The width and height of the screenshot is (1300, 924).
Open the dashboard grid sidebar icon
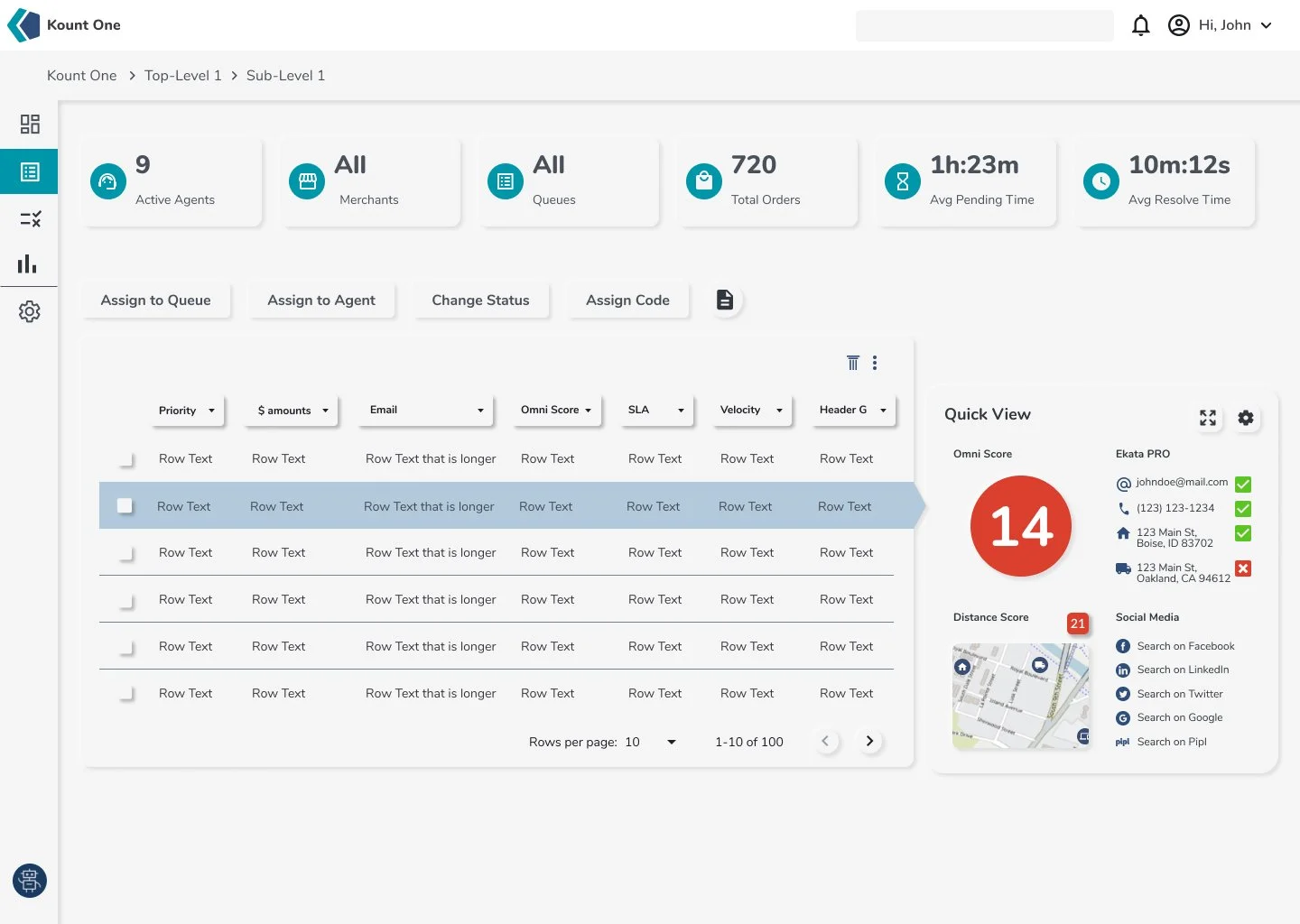(30, 124)
